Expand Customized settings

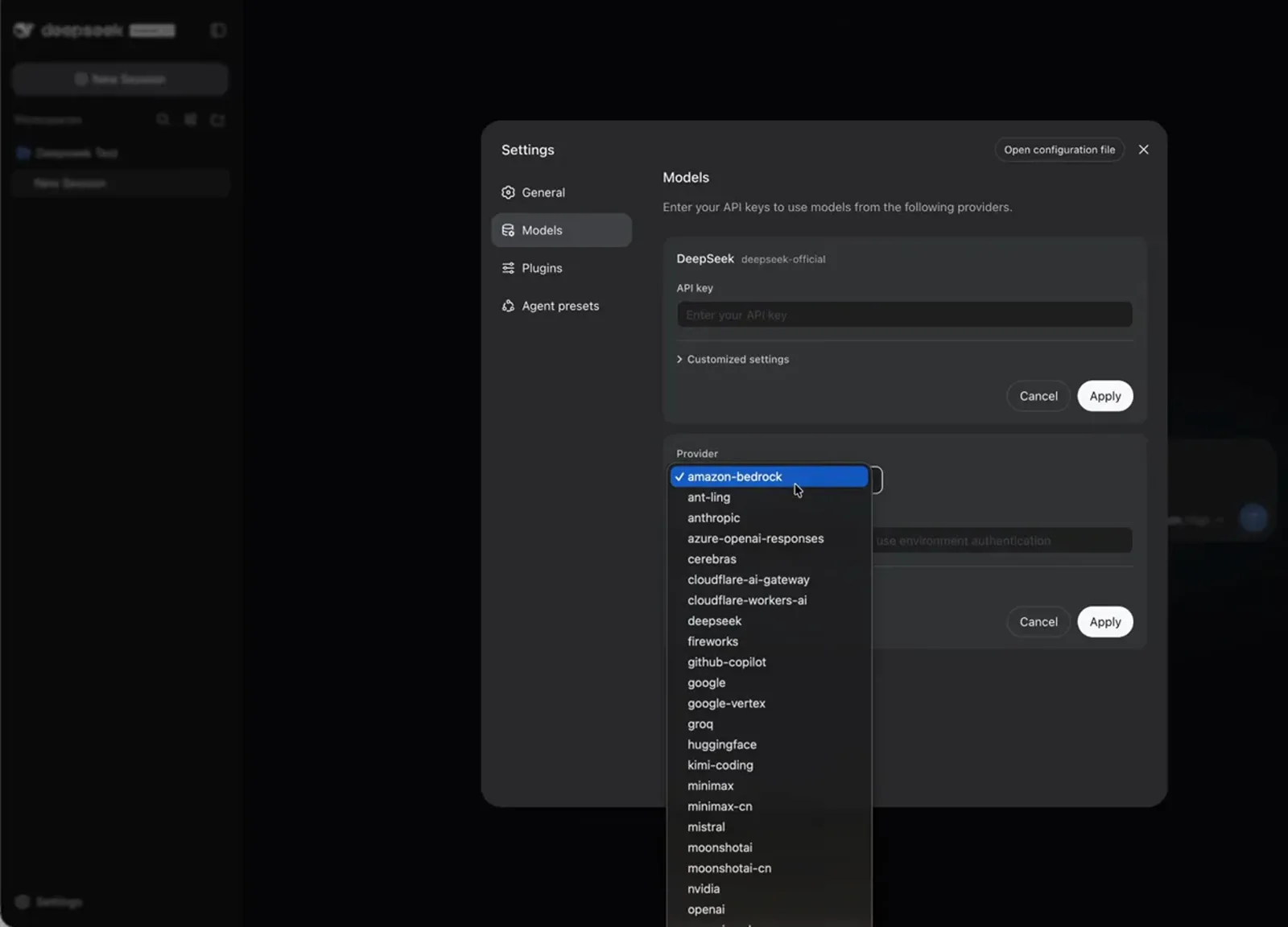pos(733,360)
